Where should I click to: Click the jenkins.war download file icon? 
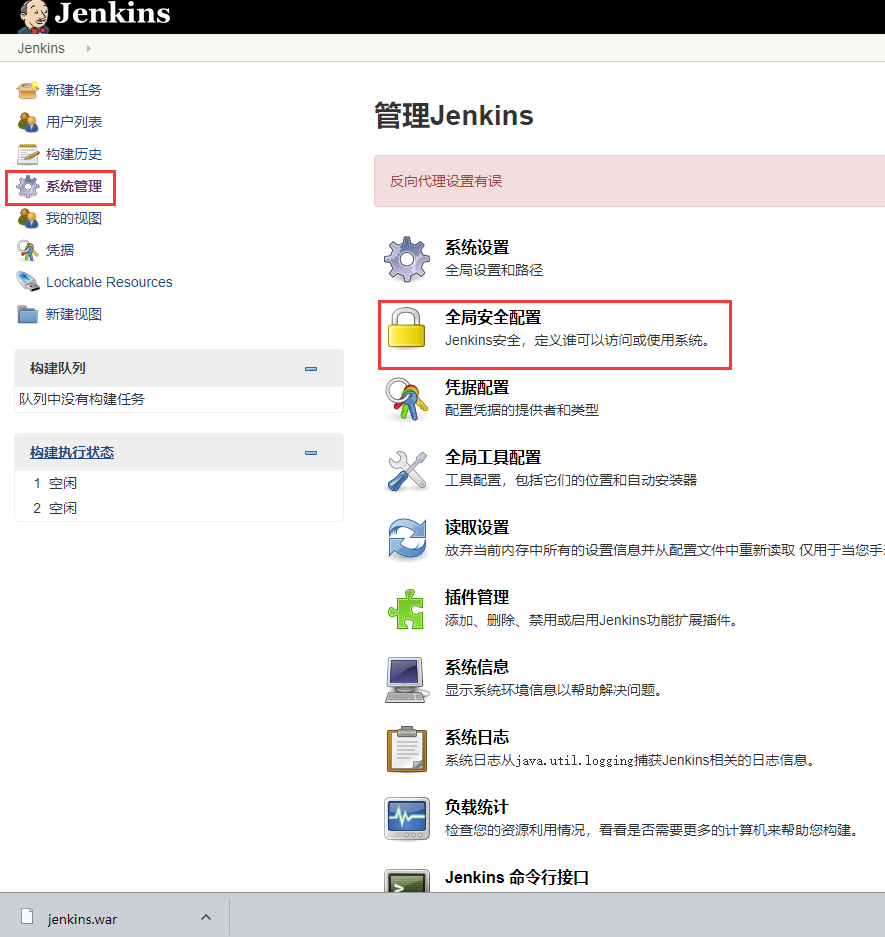27,916
